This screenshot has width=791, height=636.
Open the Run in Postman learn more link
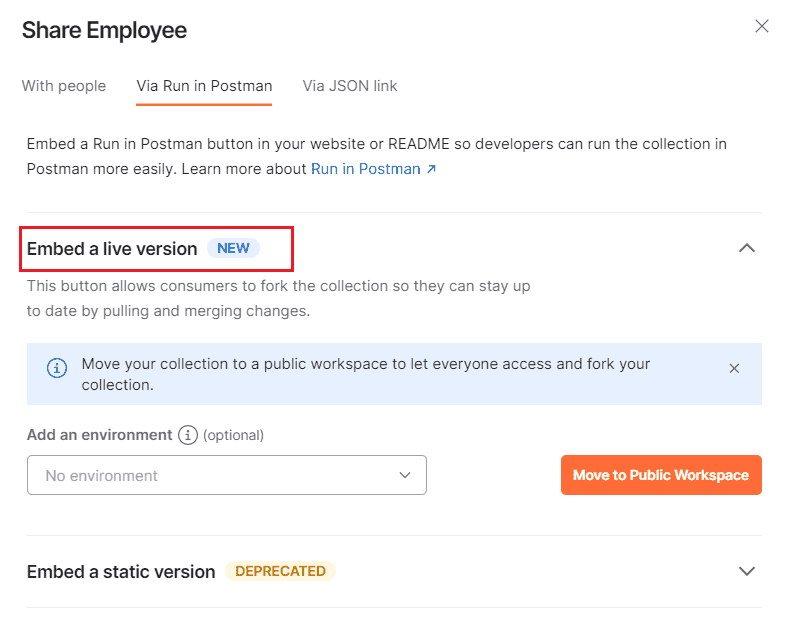(366, 169)
